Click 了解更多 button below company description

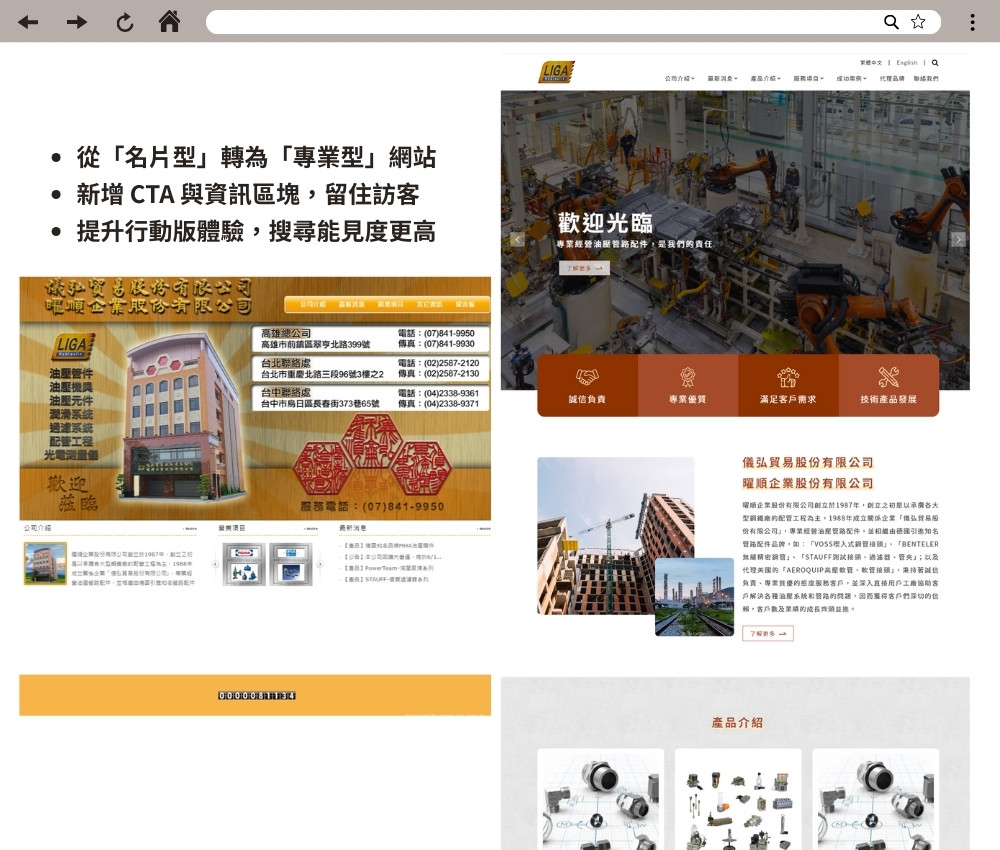(767, 633)
